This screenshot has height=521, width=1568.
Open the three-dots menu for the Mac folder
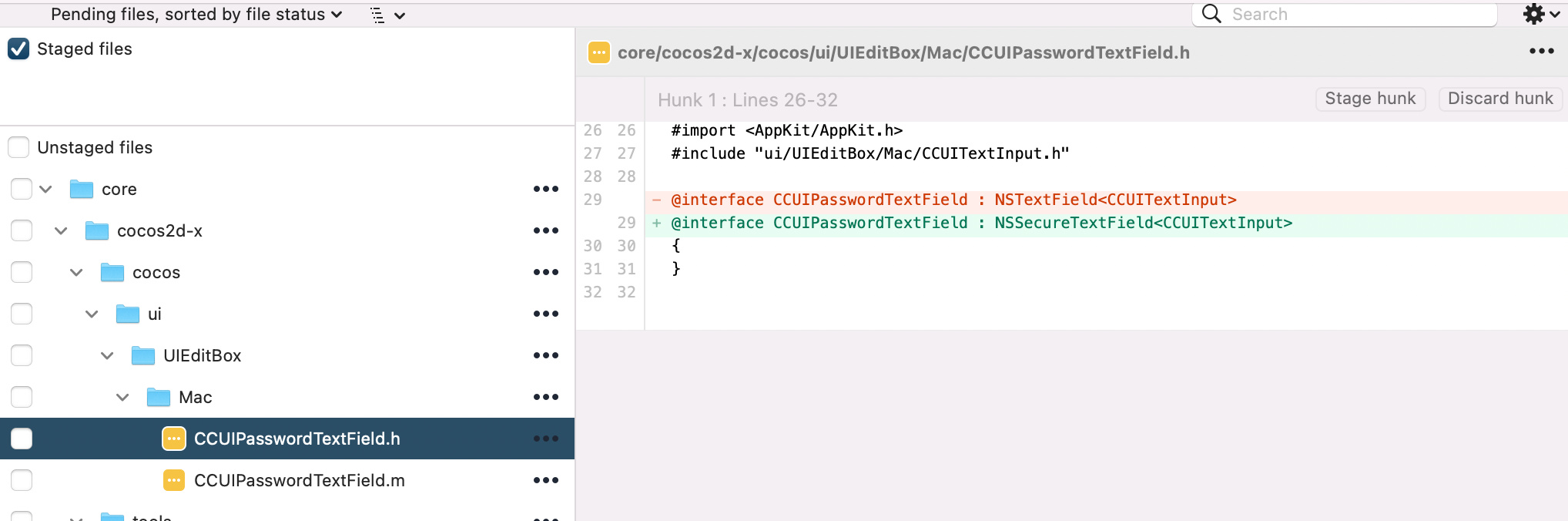(545, 397)
